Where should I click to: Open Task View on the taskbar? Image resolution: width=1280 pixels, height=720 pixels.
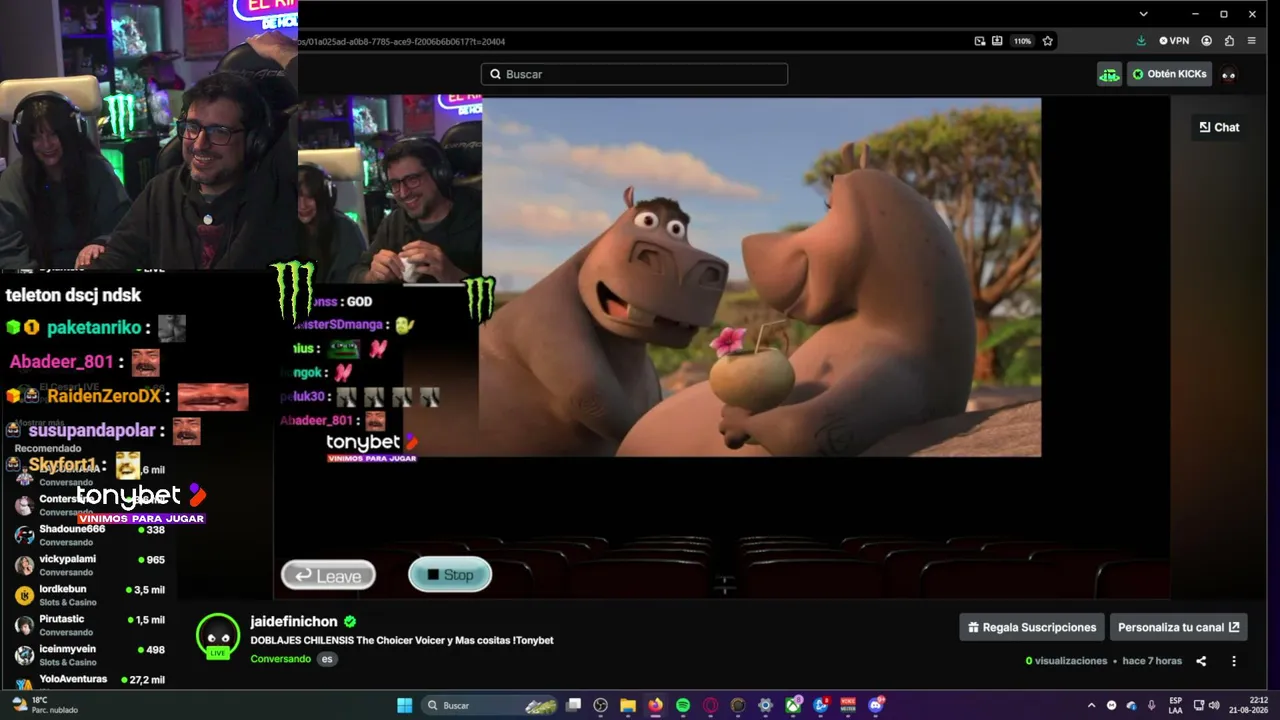click(574, 705)
